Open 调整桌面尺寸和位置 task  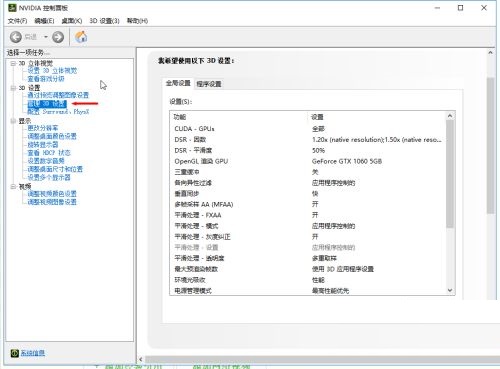click(55, 169)
